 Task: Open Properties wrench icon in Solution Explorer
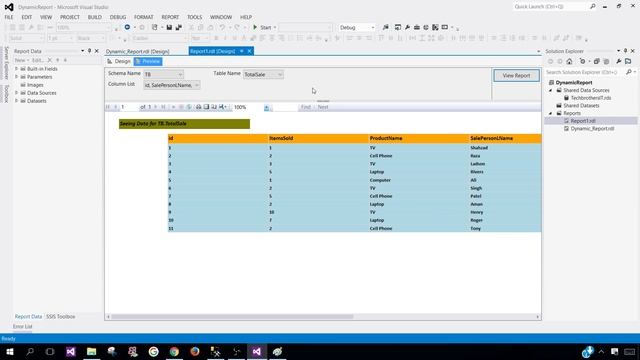coord(619,61)
